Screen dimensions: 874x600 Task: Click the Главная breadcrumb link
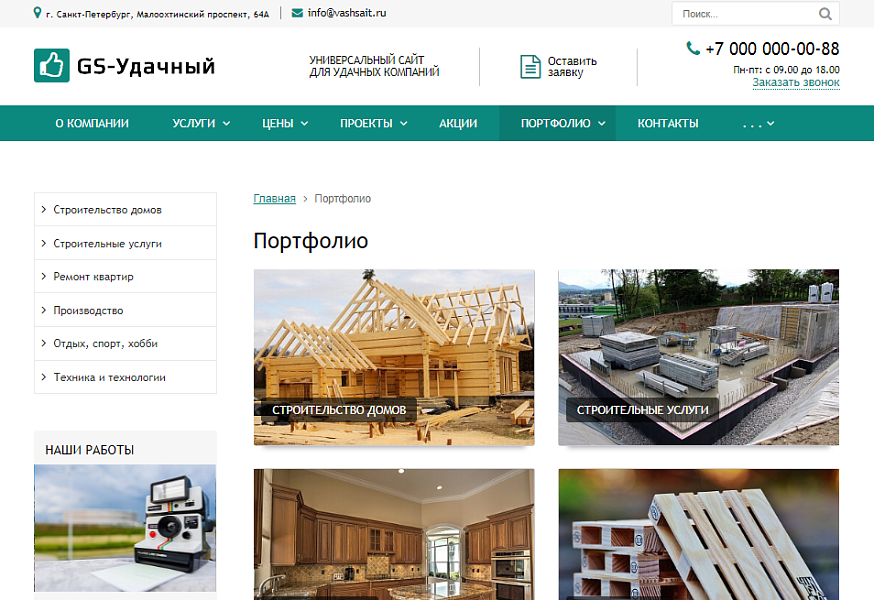point(274,199)
